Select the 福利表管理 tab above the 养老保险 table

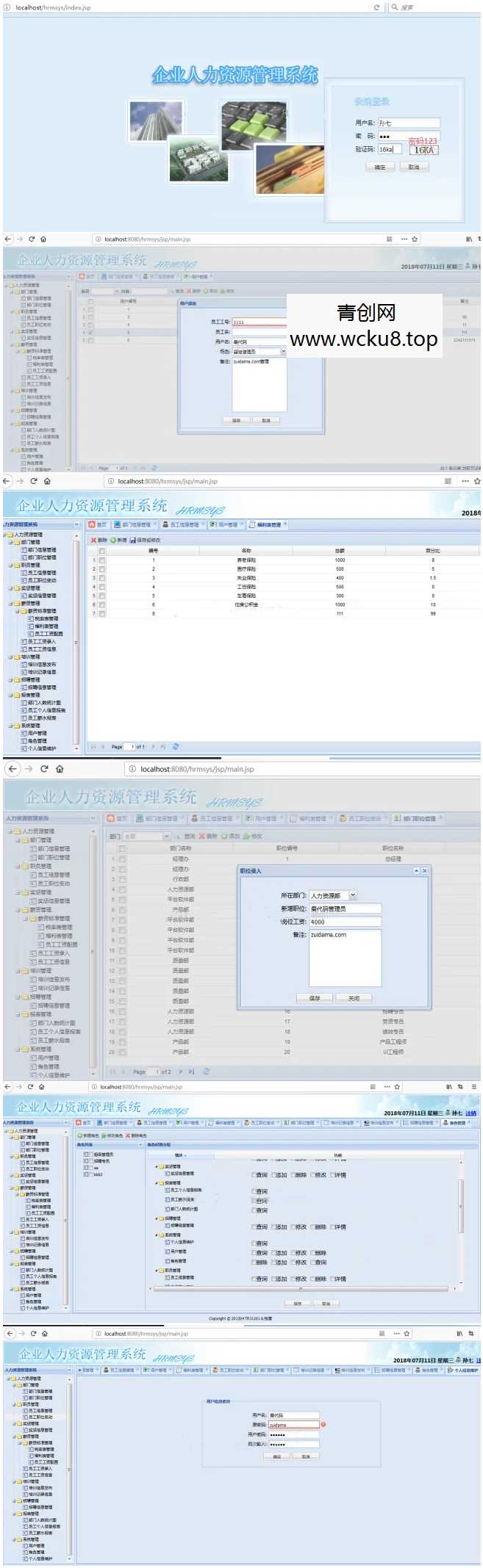click(269, 524)
